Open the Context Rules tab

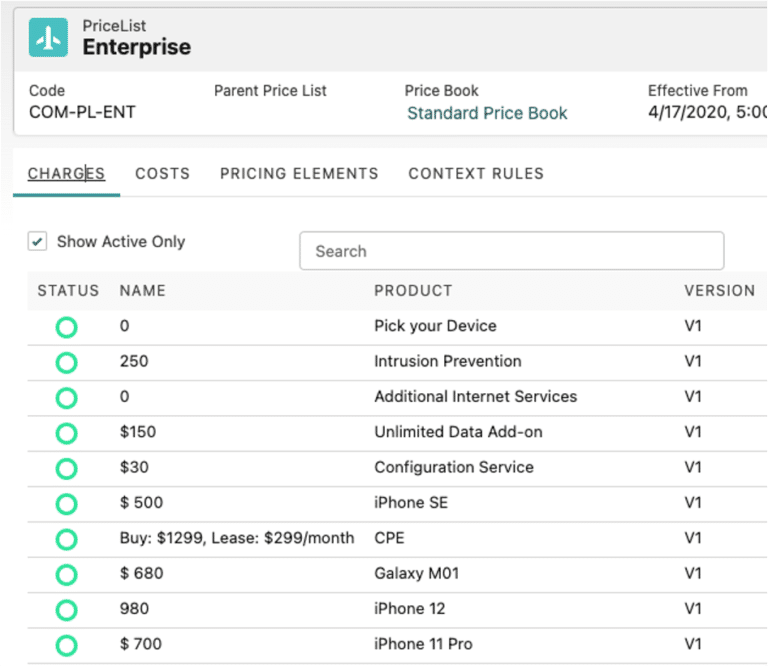(476, 173)
